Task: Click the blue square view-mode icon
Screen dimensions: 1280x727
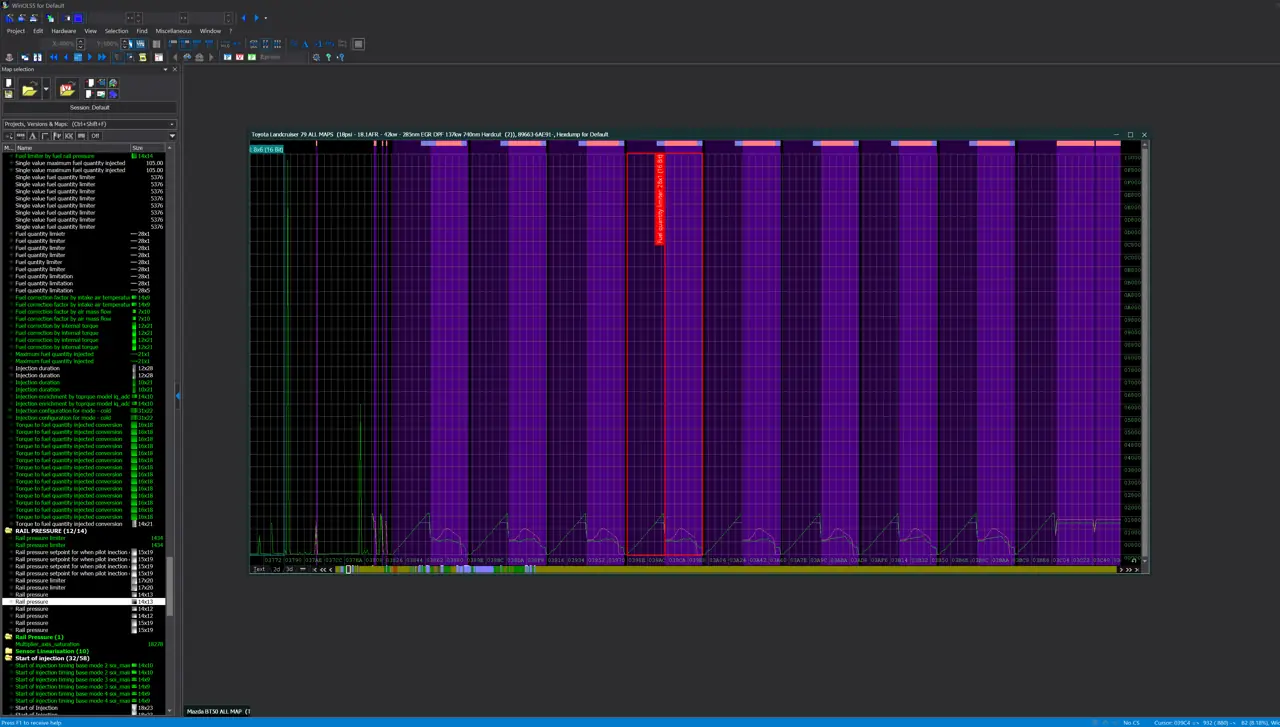Action: tap(78, 18)
